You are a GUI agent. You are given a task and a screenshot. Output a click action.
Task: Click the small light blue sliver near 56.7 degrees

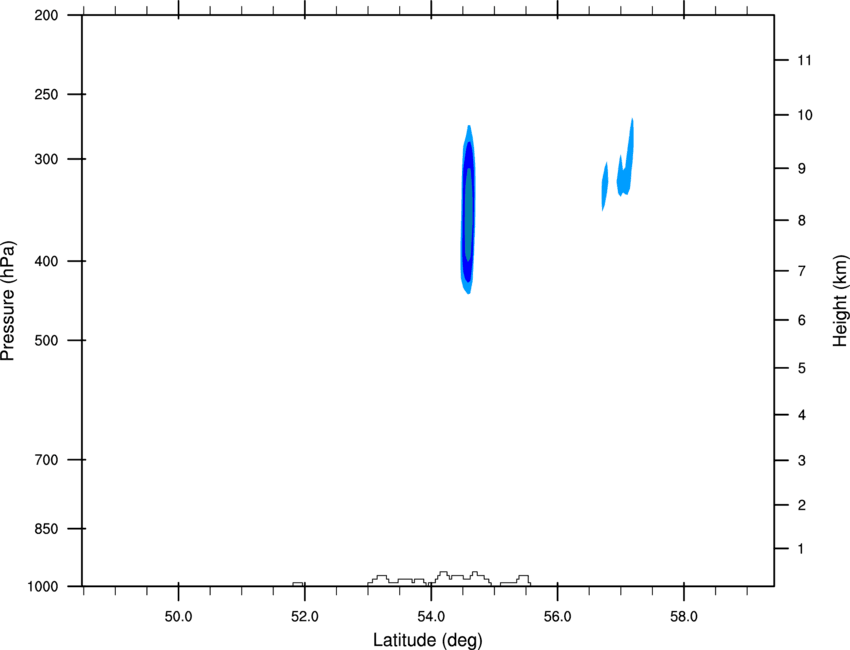(x=604, y=186)
